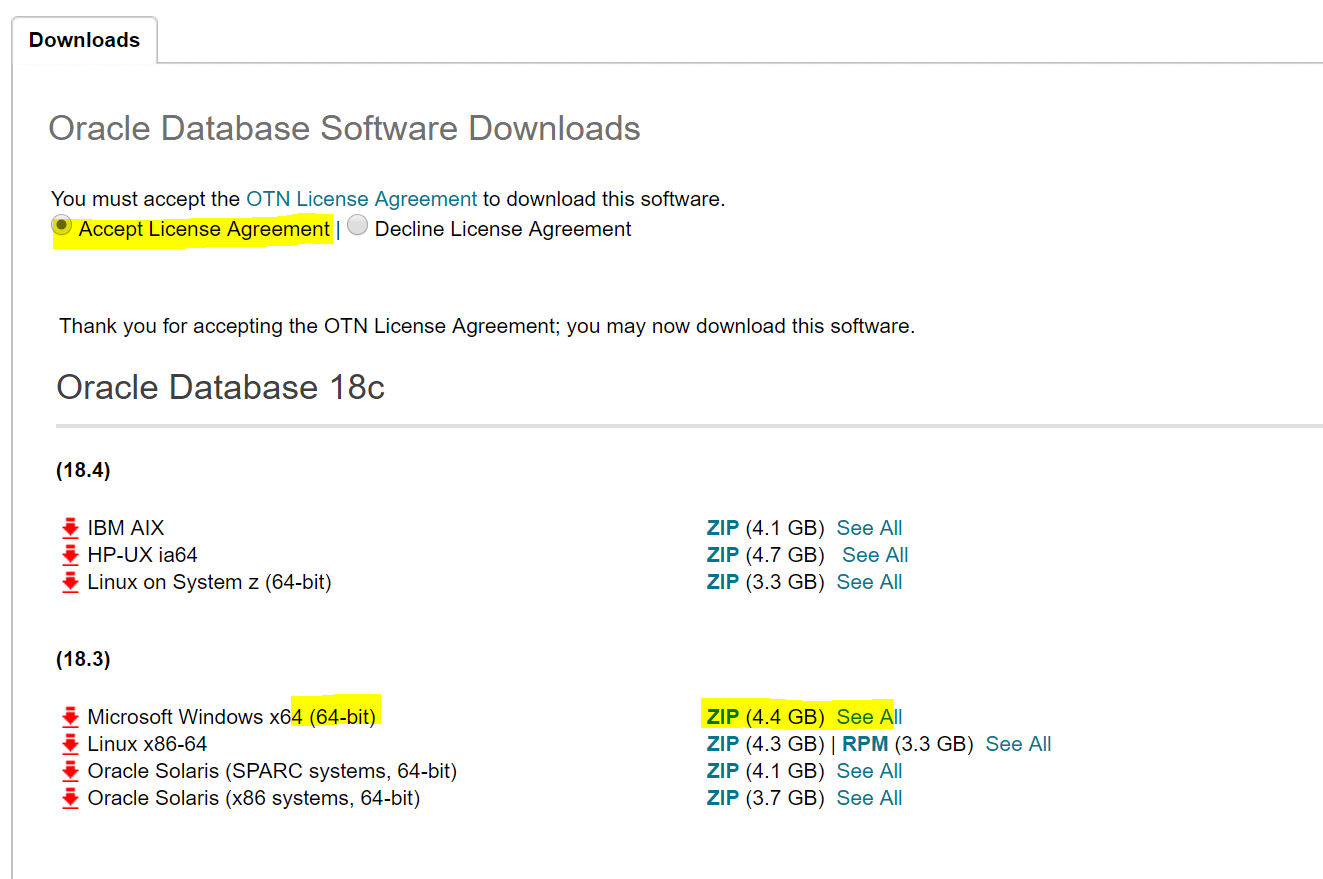Download the ZIP for Microsoft Windows x64
1323x879 pixels.
coord(721,716)
